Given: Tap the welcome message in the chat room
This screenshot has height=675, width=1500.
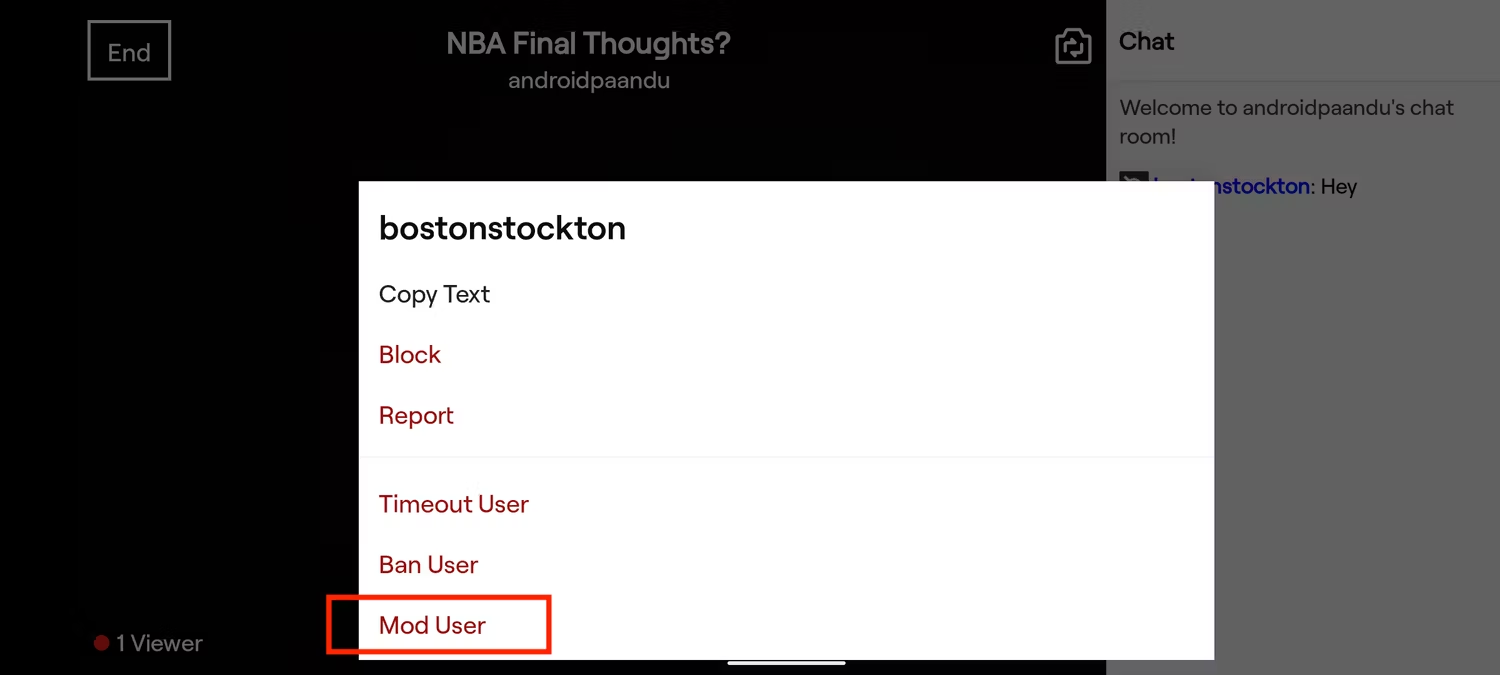Looking at the screenshot, I should pyautogui.click(x=1286, y=121).
